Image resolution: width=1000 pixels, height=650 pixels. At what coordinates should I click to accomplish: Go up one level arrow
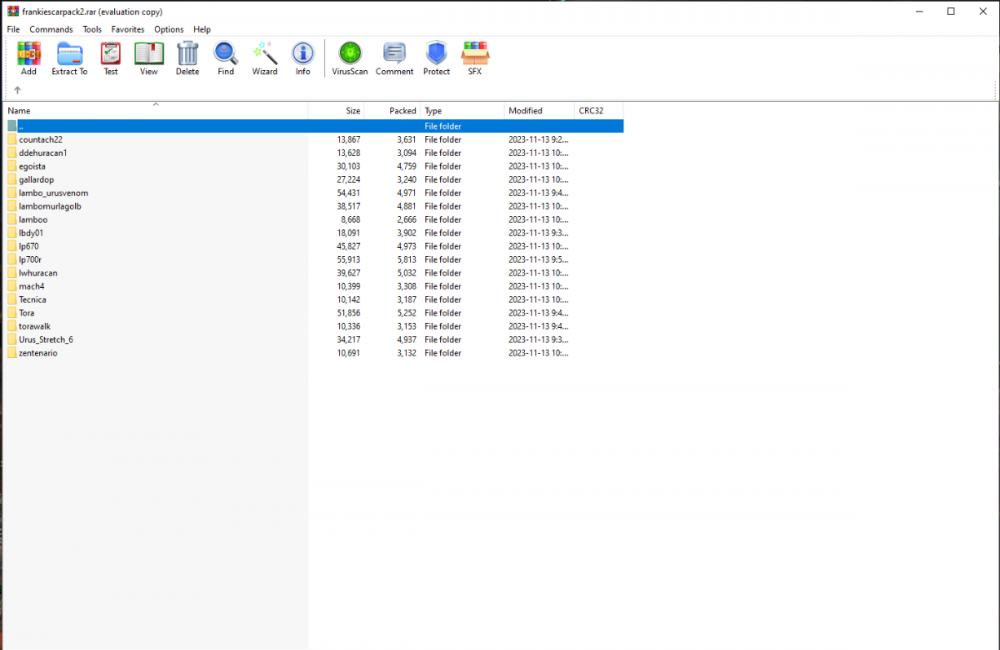pyautogui.click(x=17, y=90)
